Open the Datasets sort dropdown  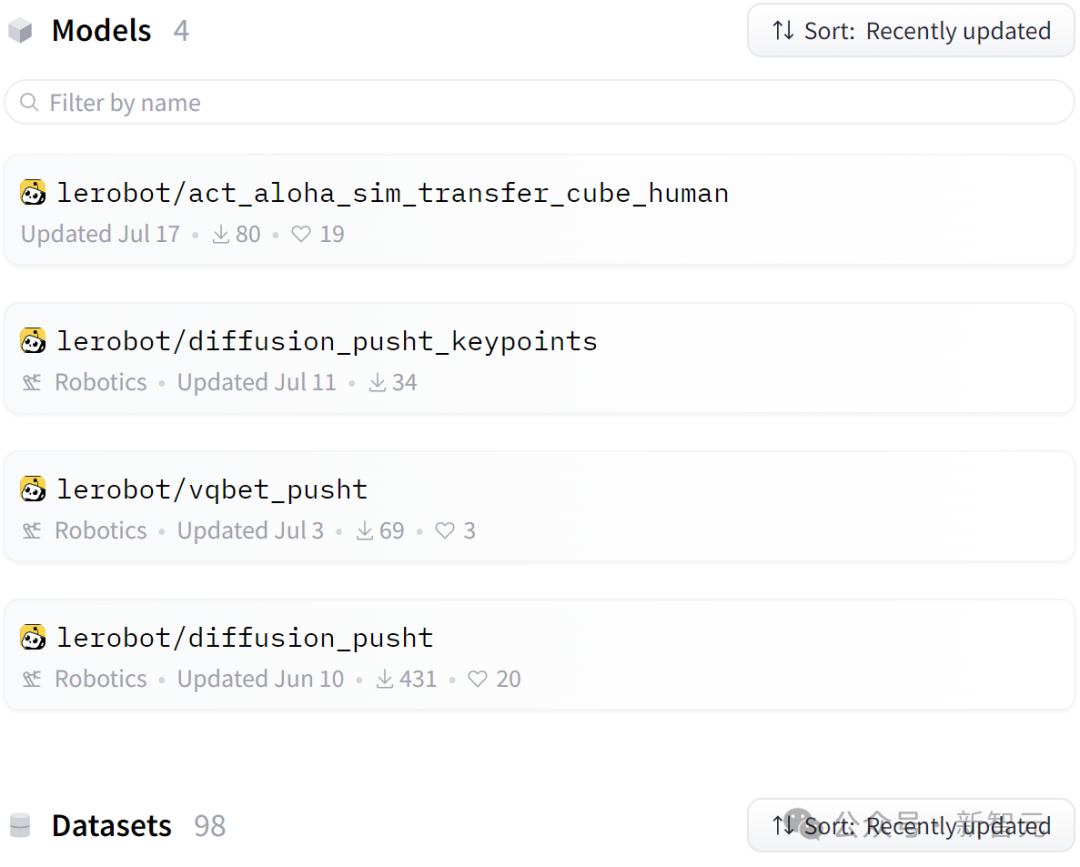(x=911, y=826)
